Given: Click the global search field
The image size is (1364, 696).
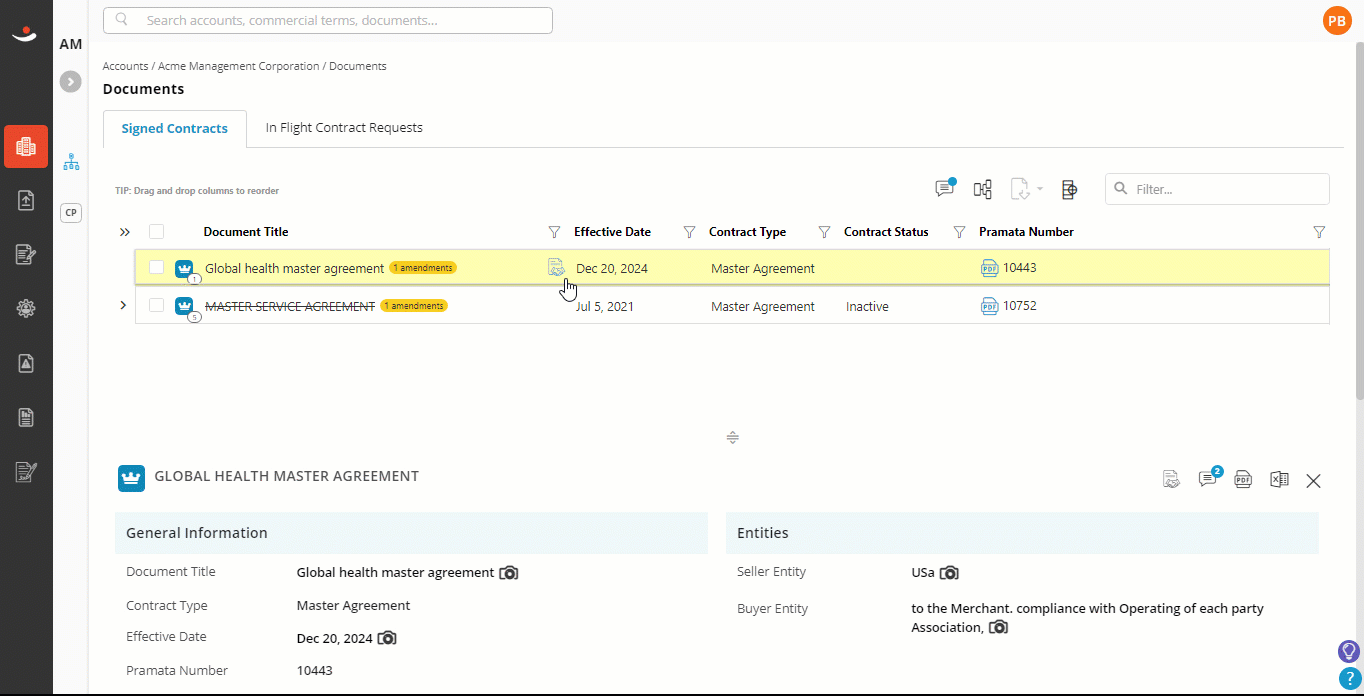Looking at the screenshot, I should [x=328, y=20].
